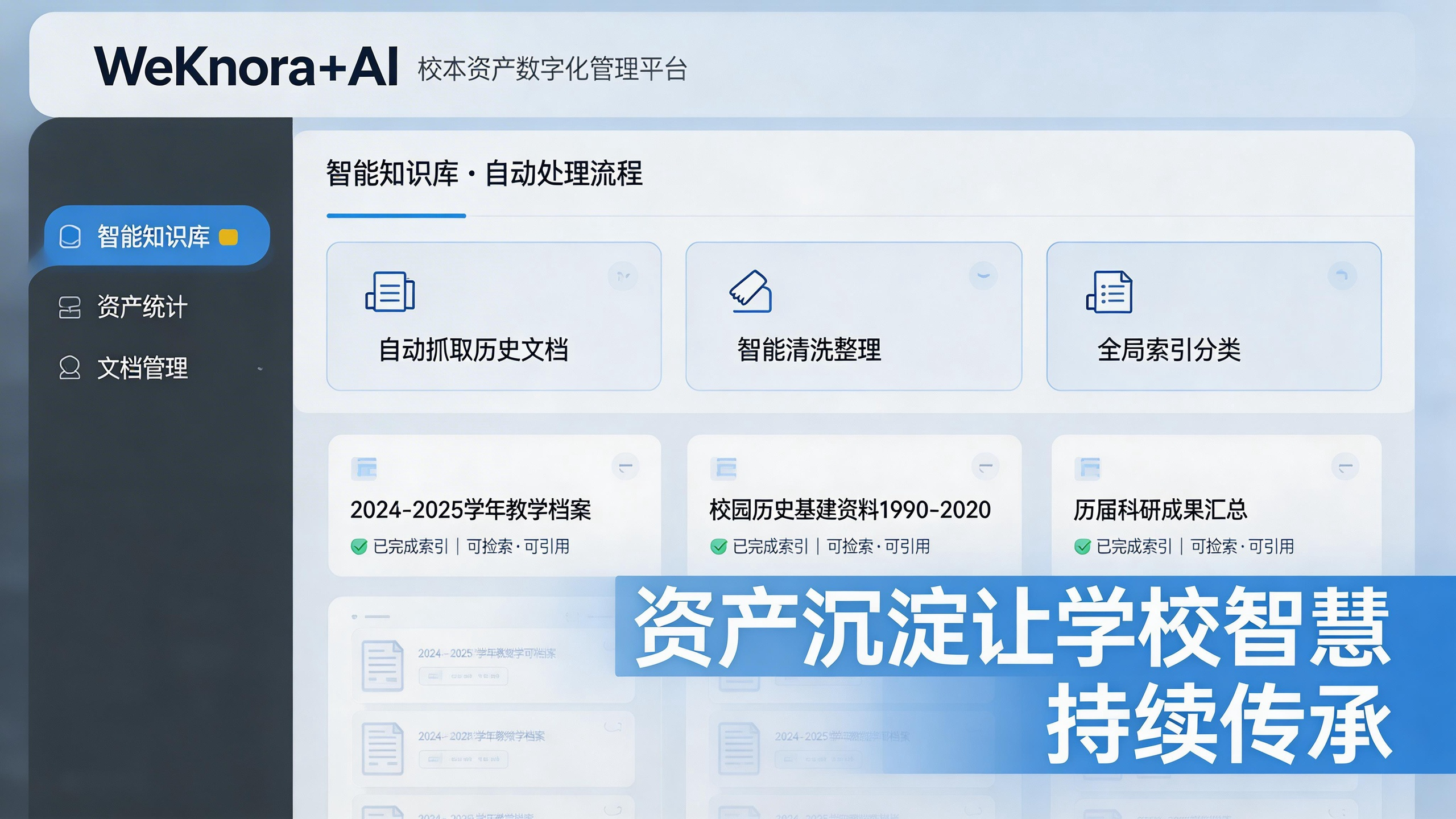Toggle the green index check on 校园历史基建资料 card
Viewport: 1456px width, 819px height.
coord(718,546)
